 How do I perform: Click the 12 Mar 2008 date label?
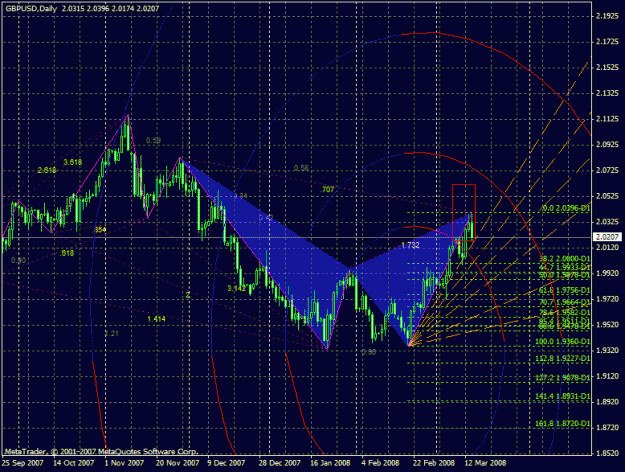tap(485, 463)
